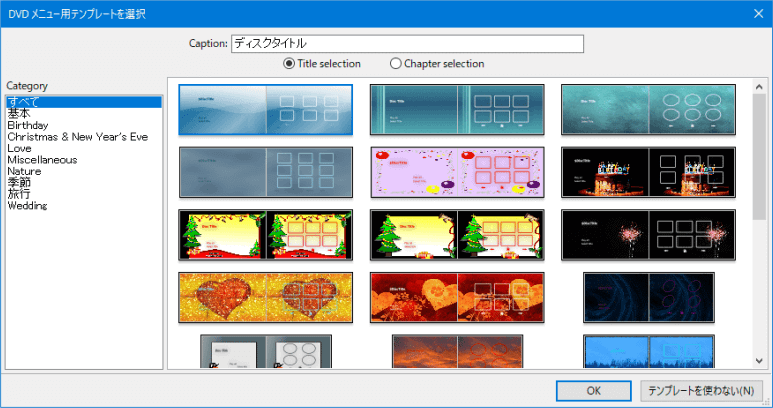Choose the purple confetti balloon template
This screenshot has width=773, height=408.
click(x=456, y=172)
